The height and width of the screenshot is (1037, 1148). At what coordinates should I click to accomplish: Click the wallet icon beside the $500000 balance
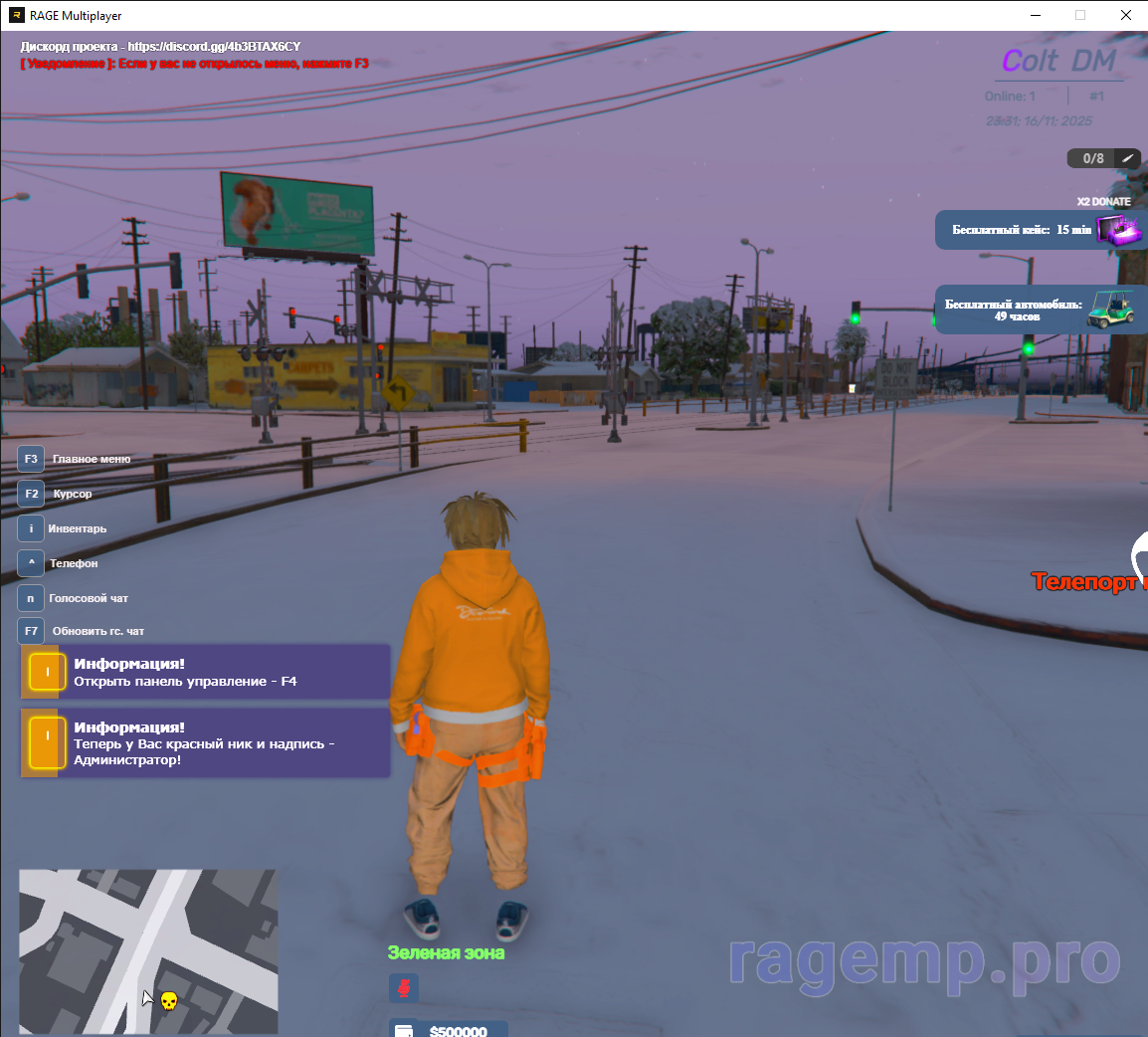(x=404, y=1031)
